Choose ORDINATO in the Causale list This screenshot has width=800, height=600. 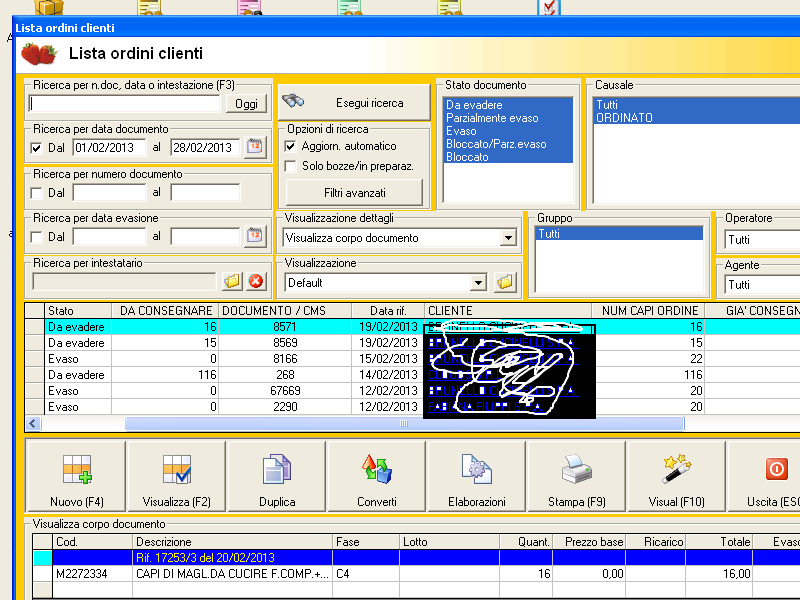(624, 118)
